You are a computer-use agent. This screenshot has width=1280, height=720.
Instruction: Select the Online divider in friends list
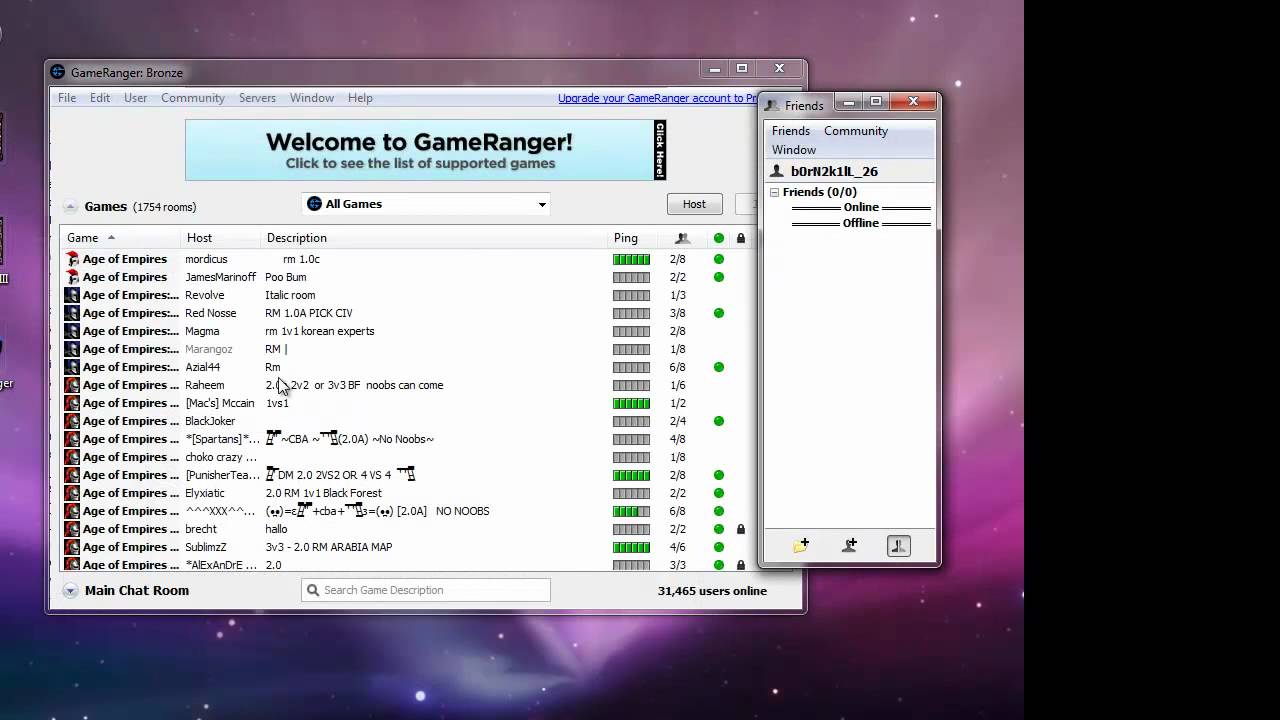[x=861, y=208]
